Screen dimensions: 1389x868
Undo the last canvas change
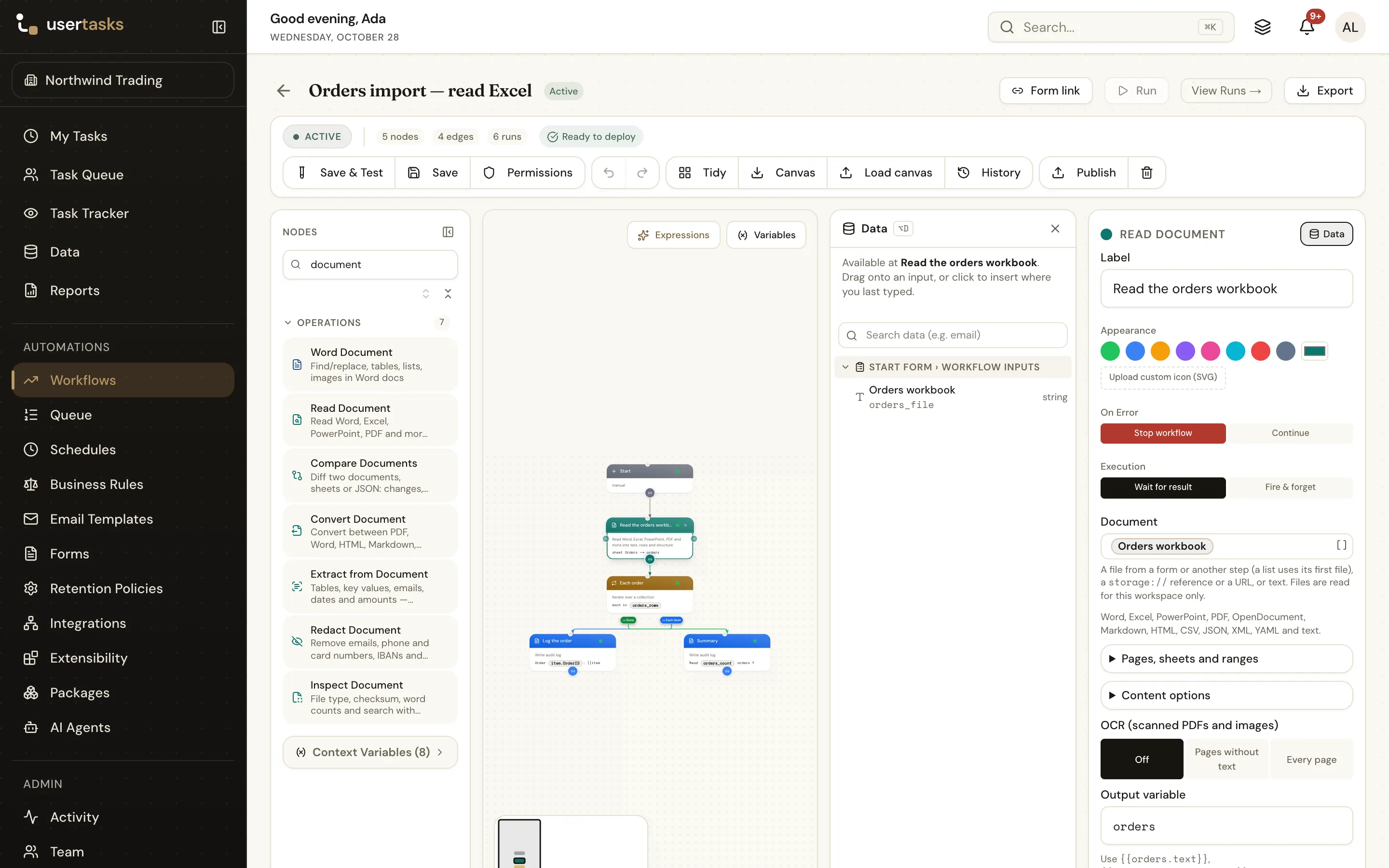pos(609,173)
